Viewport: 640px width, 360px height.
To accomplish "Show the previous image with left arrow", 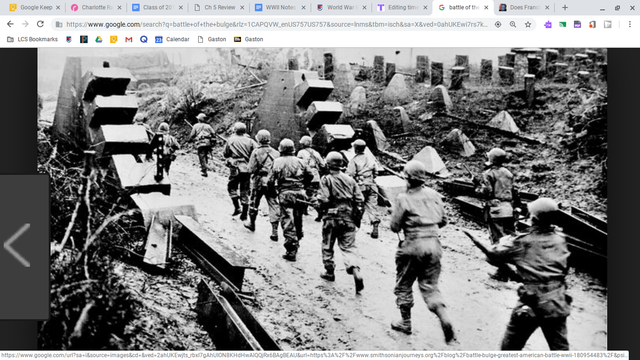I will (x=18, y=246).
